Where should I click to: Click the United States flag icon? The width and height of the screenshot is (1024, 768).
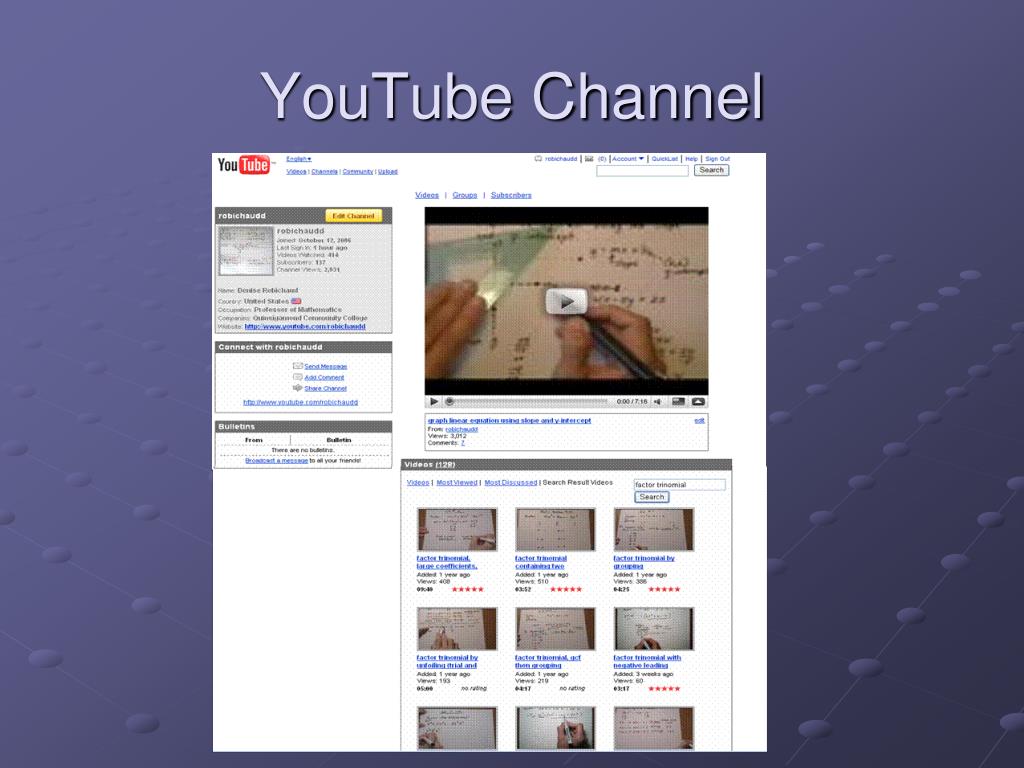pos(296,301)
